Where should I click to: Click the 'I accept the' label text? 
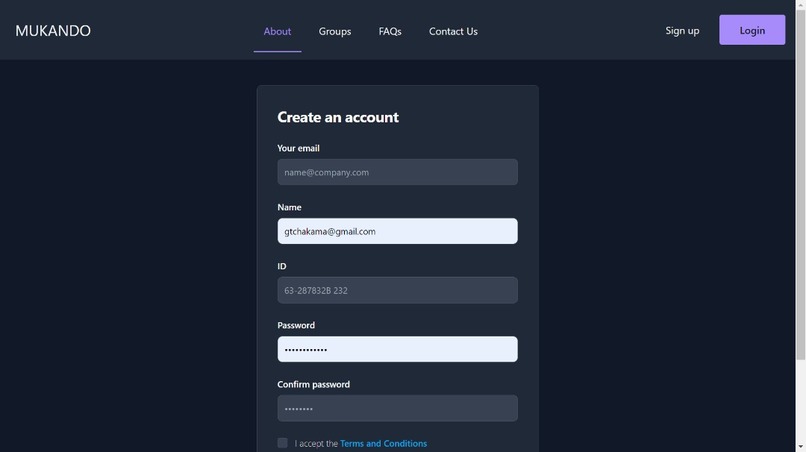pyautogui.click(x=316, y=443)
